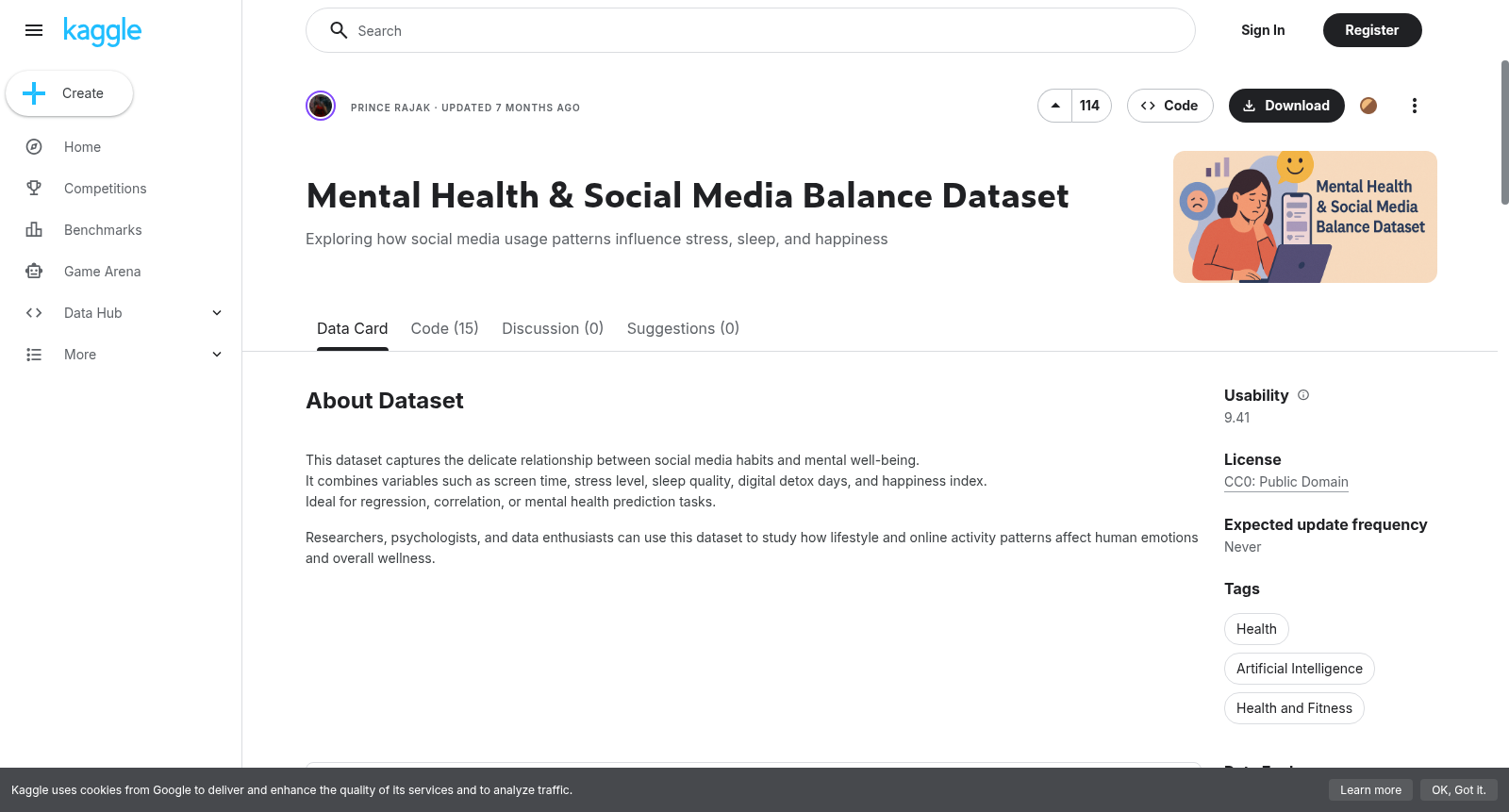Click the Competitions trophy icon
The image size is (1509, 812).
point(34,189)
